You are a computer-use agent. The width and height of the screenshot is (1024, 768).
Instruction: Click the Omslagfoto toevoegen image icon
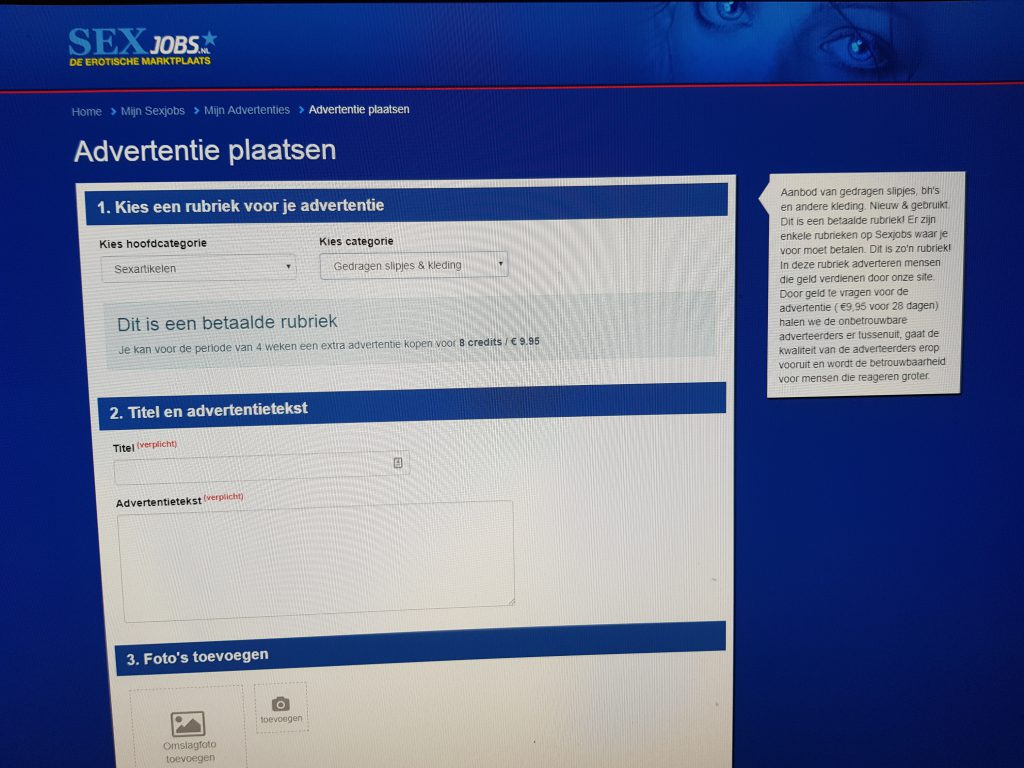click(188, 724)
